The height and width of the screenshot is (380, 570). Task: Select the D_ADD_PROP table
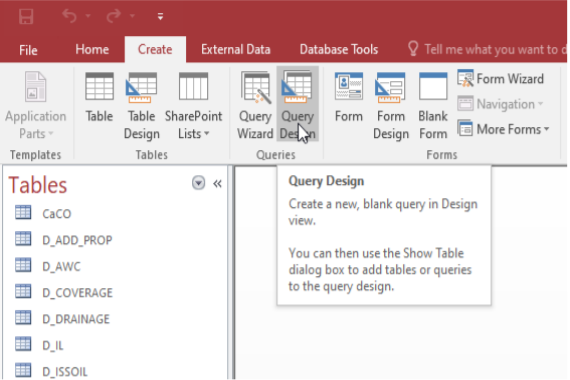click(77, 240)
